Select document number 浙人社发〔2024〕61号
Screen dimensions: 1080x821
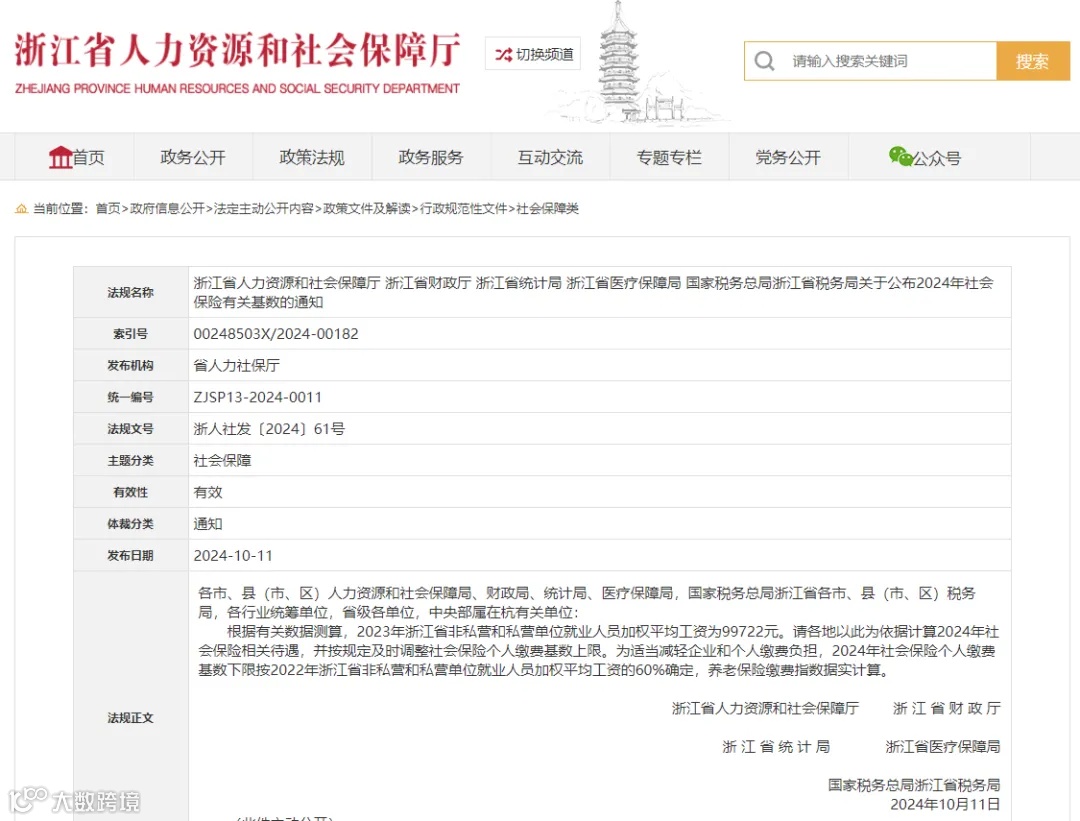[x=269, y=429]
